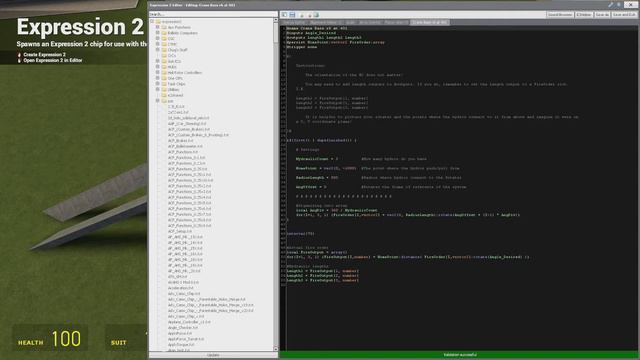The width and height of the screenshot is (640, 360).
Task: Expand the Aps Functions folder
Action: pos(158,27)
